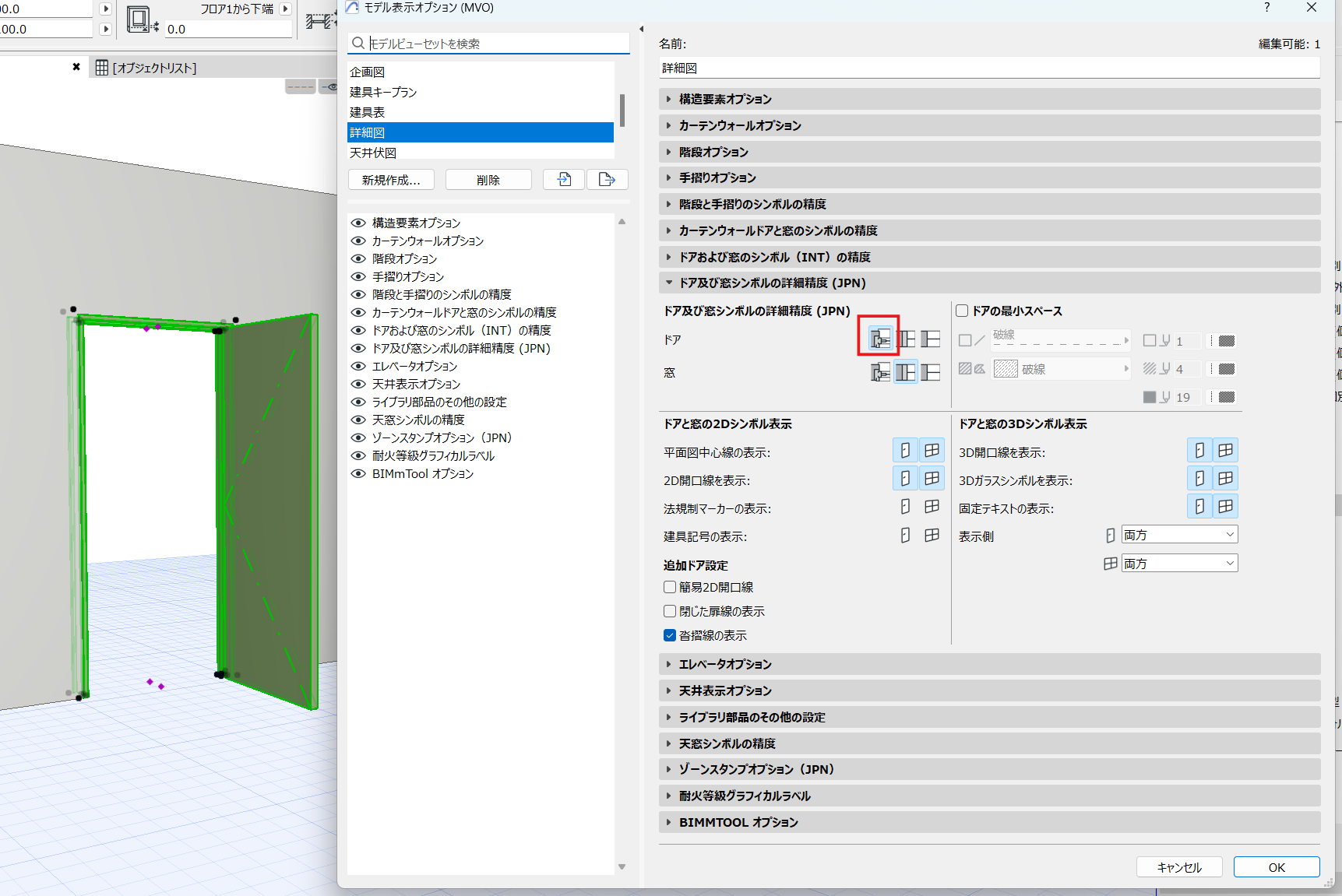
Task: Toggle door icon for 平面図中心線の表示
Action: click(x=905, y=450)
